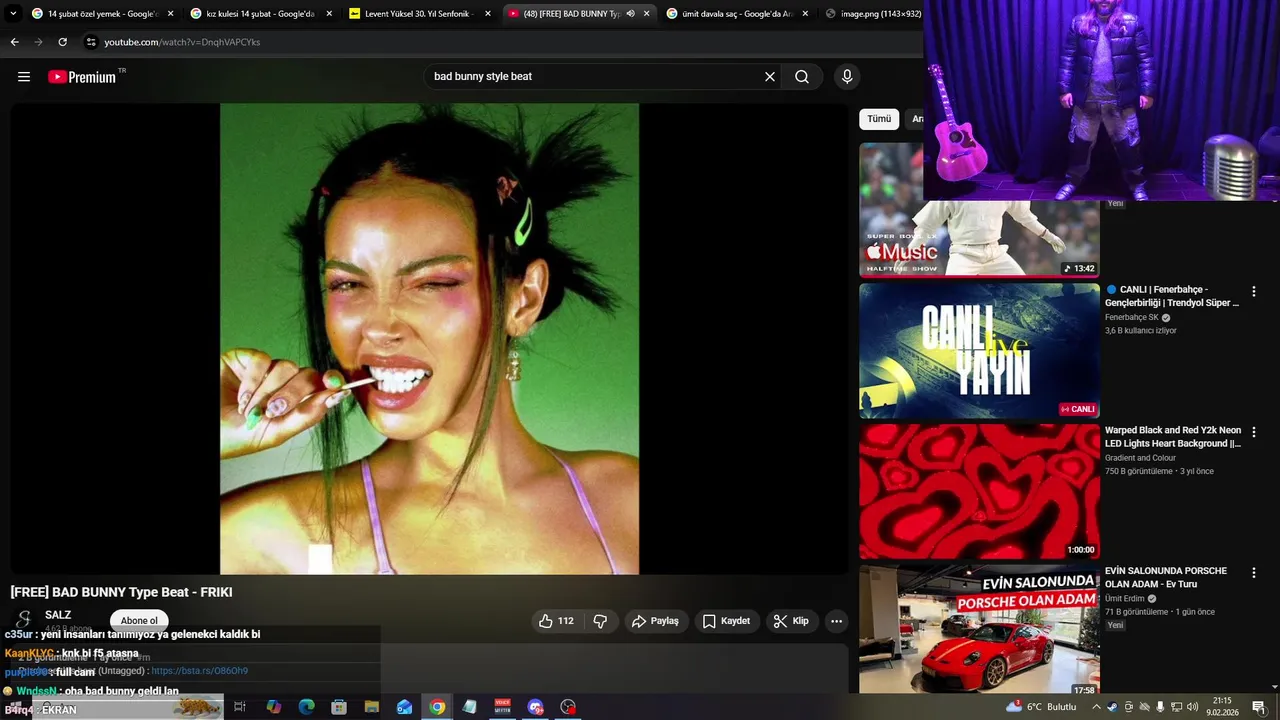Click the main video player
This screenshot has width=1280, height=720.
pos(429,339)
